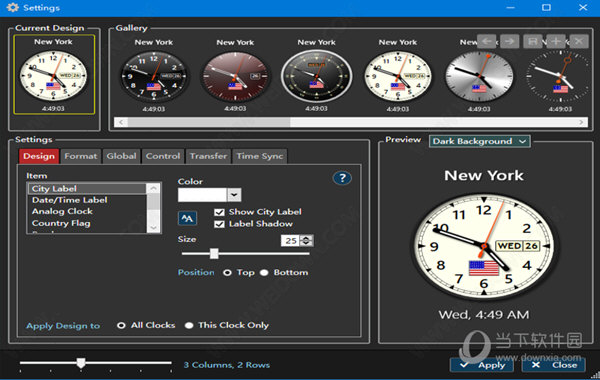Select Date/Time Label in the Item list

[x=87, y=200]
